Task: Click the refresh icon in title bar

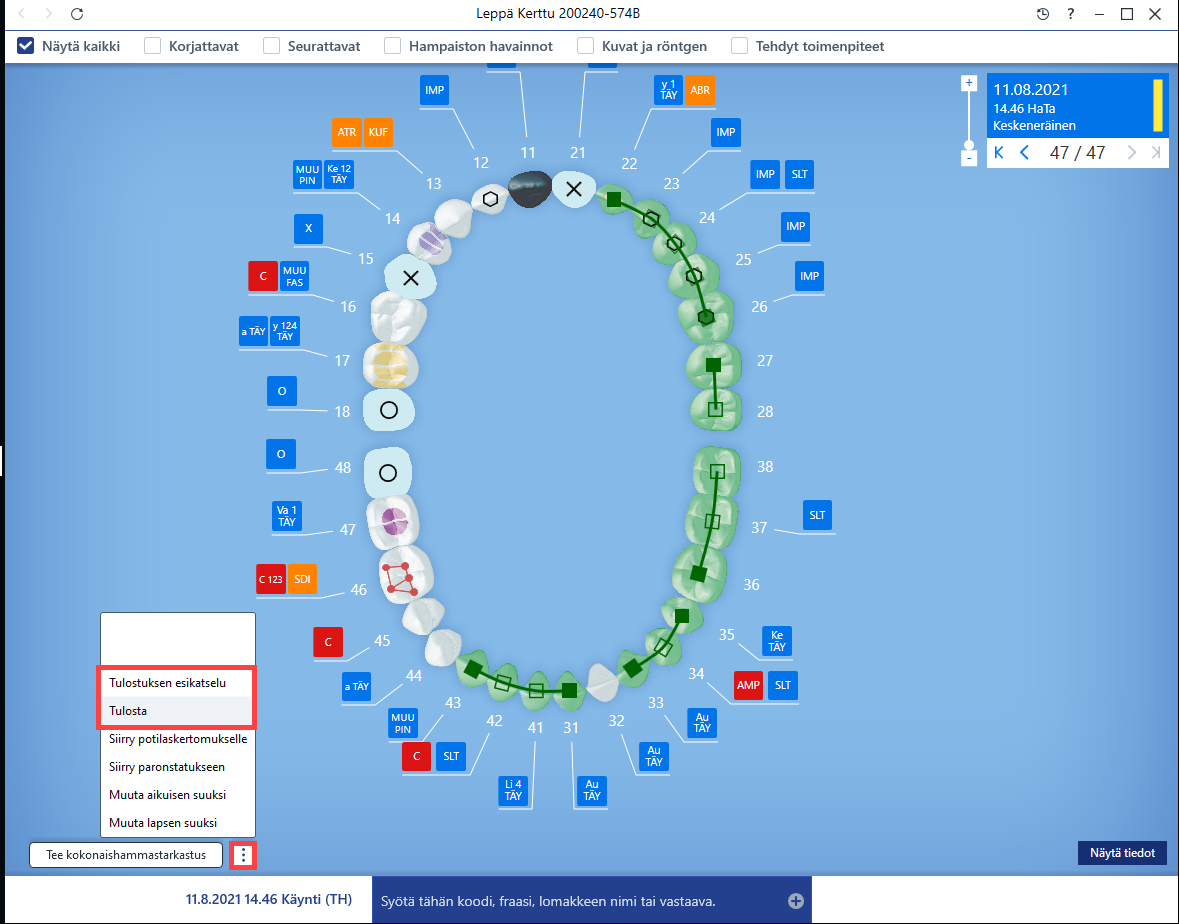Action: pyautogui.click(x=77, y=14)
